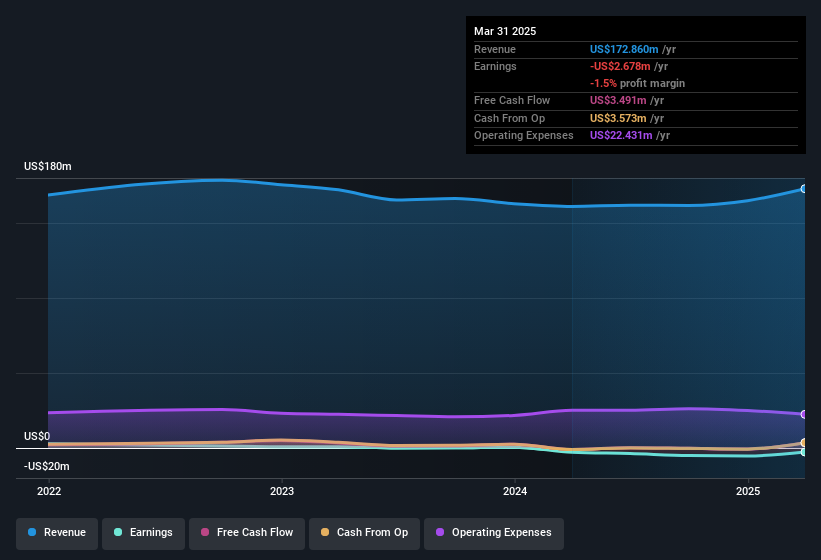Click the US$3.573m cash from op value
Screen dimensions: 821x560
point(618,118)
